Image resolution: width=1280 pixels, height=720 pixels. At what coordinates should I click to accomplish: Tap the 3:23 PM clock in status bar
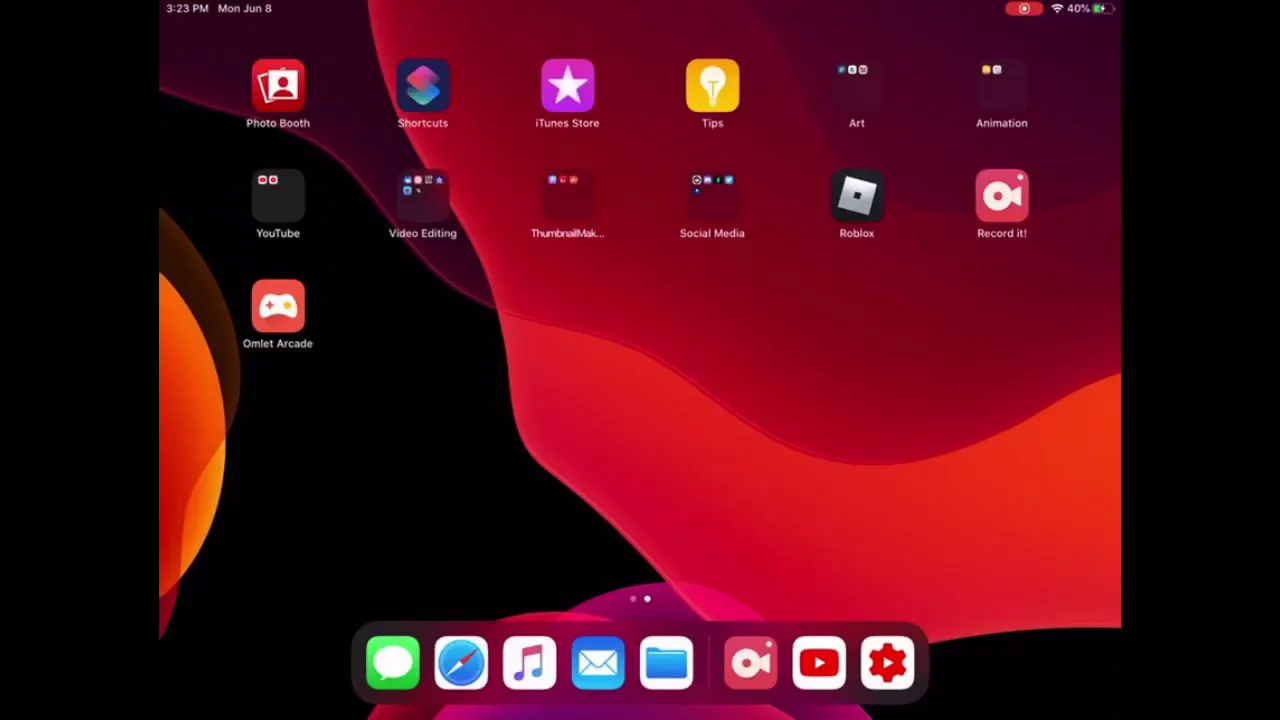(187, 8)
